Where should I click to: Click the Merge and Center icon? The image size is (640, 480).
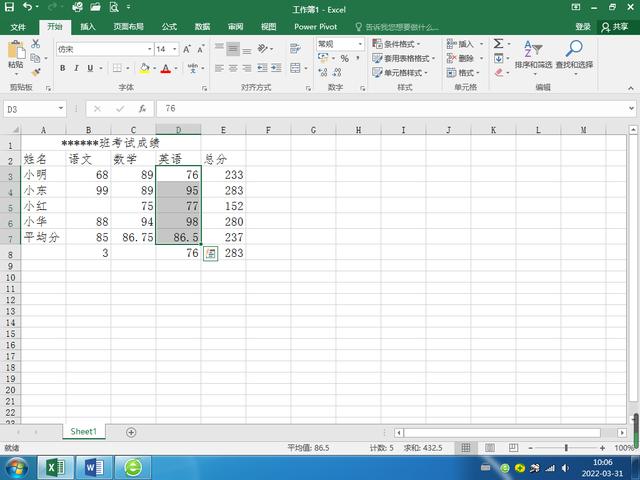[295, 68]
